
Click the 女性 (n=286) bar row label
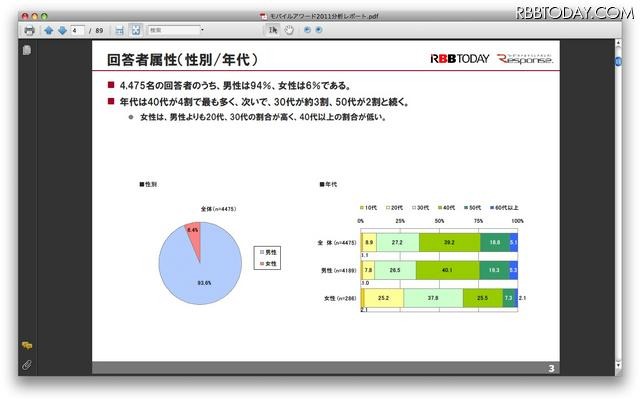point(340,298)
